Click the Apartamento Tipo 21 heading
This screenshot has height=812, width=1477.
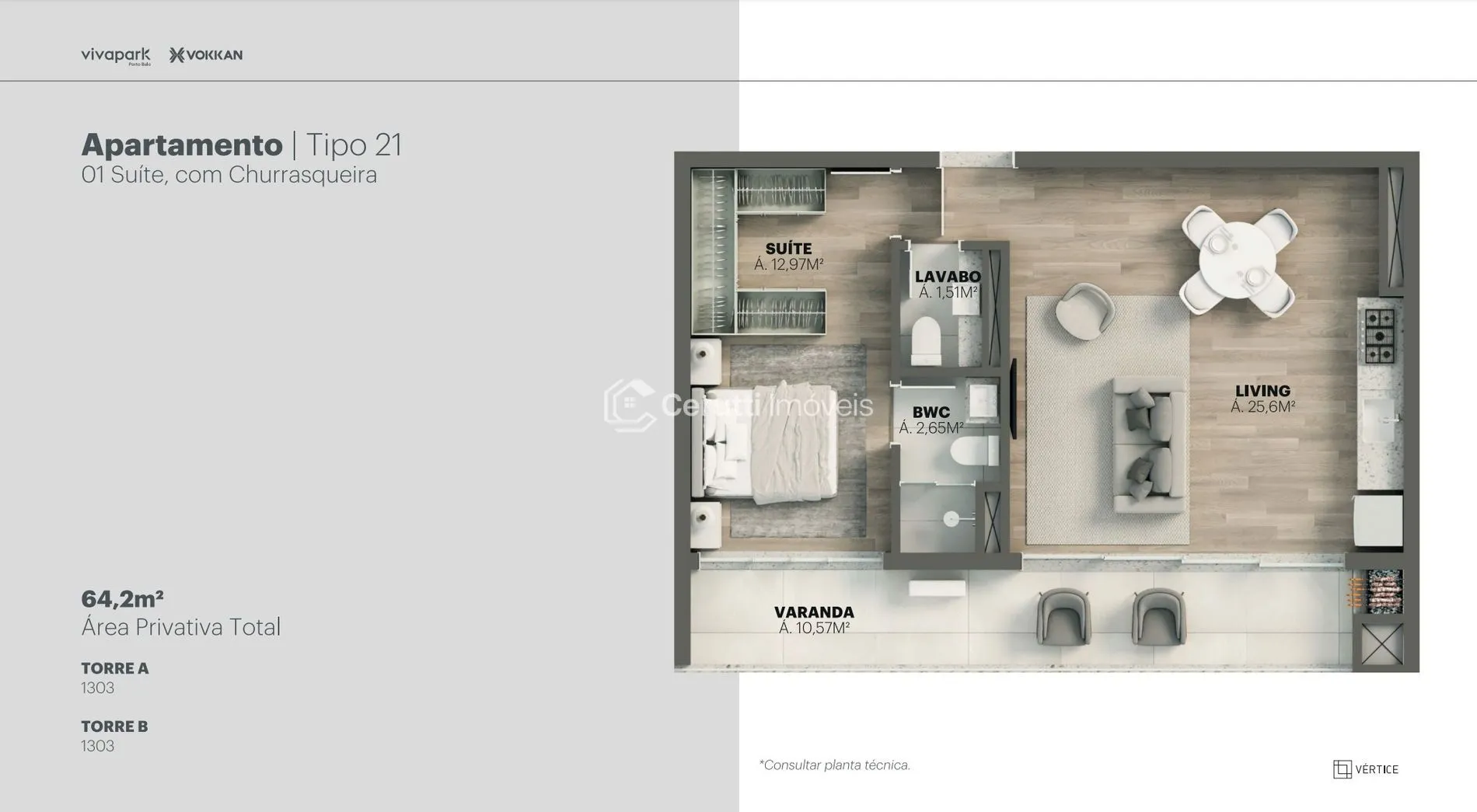click(242, 145)
